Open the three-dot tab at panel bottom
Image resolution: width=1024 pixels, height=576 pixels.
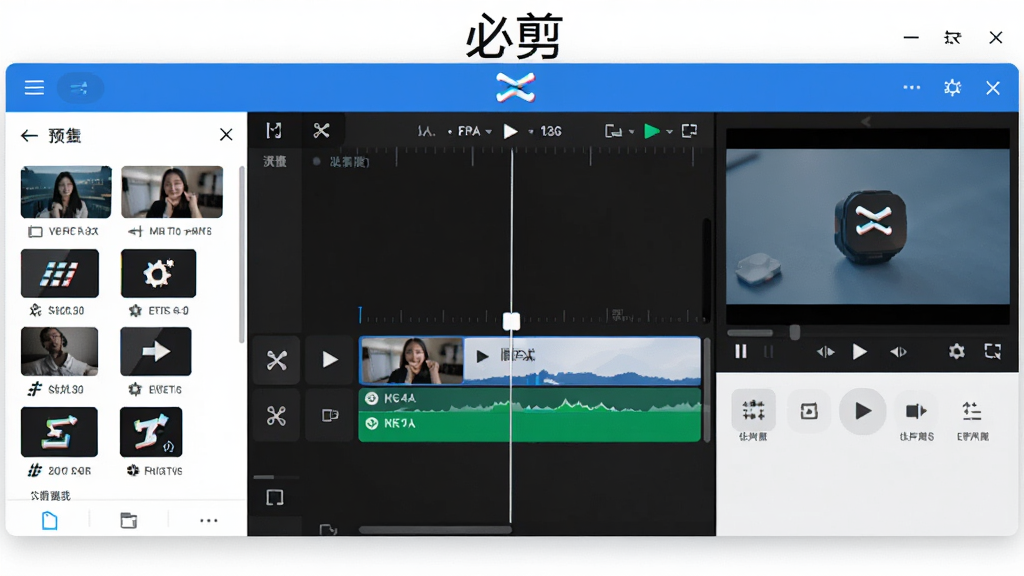click(x=208, y=520)
